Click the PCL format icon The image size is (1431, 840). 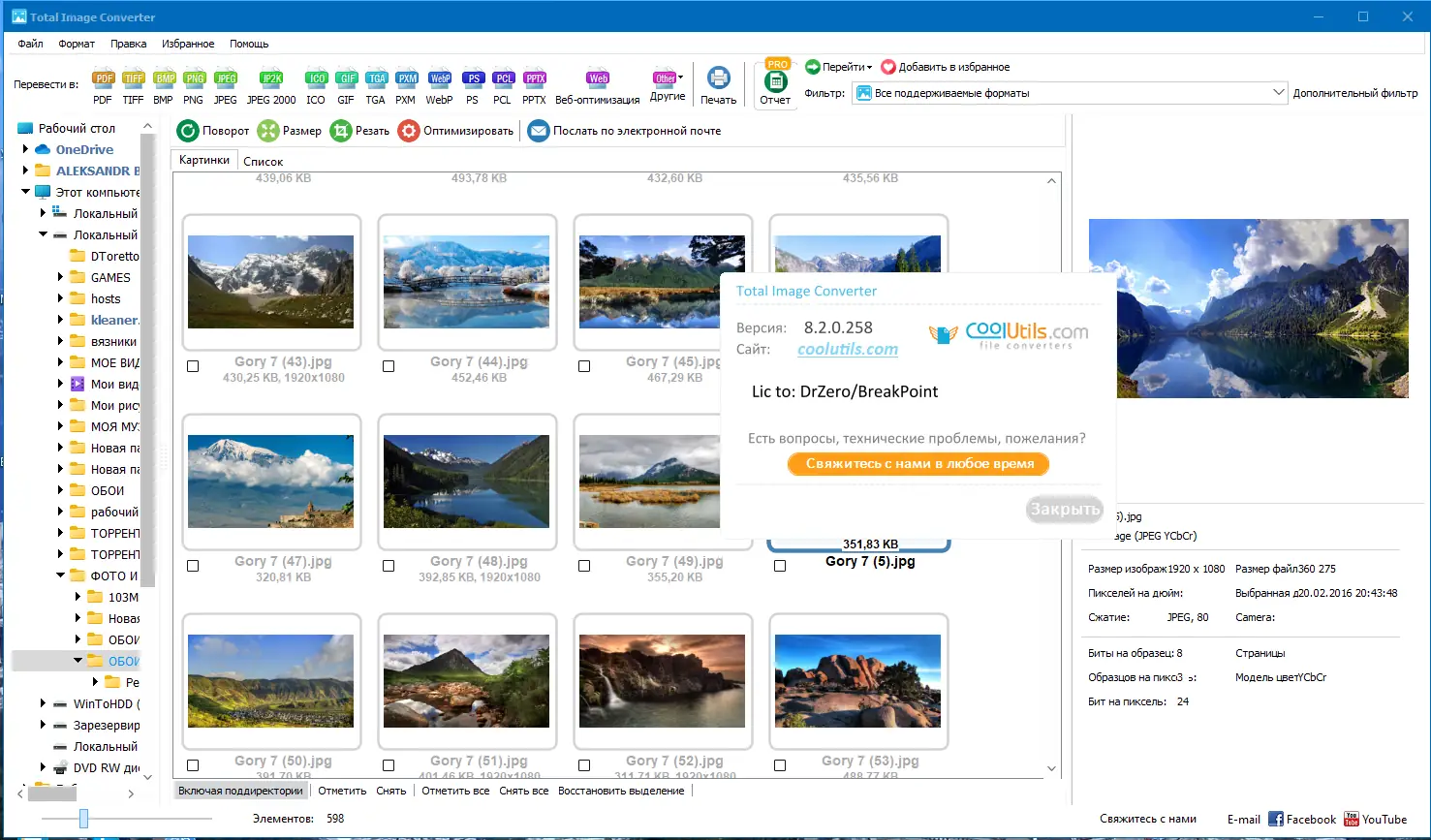click(502, 85)
